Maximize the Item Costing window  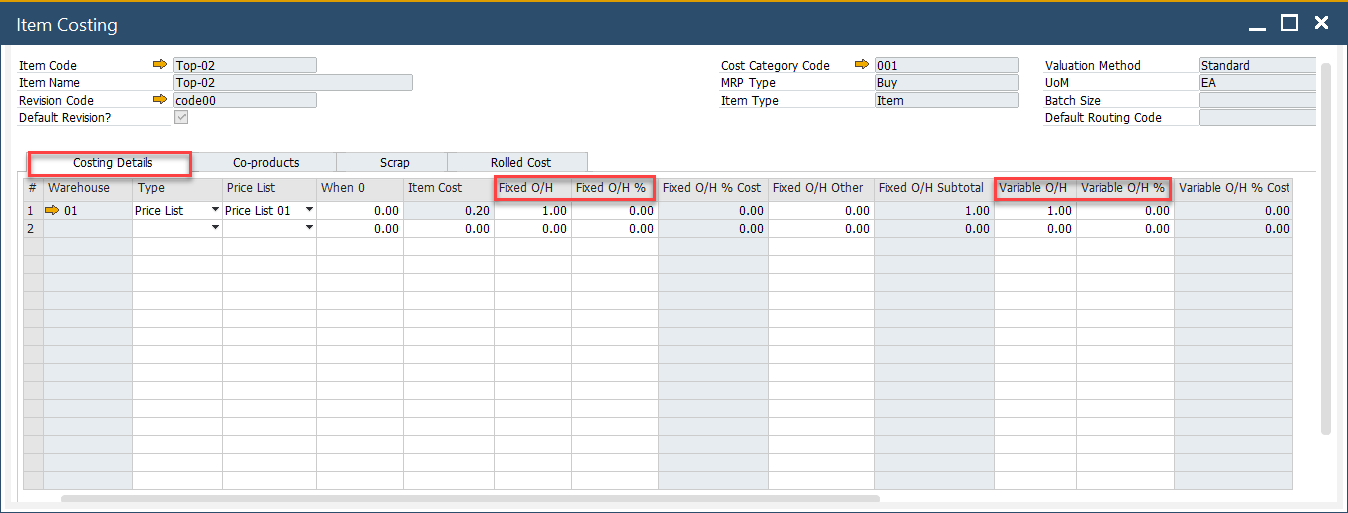1289,23
